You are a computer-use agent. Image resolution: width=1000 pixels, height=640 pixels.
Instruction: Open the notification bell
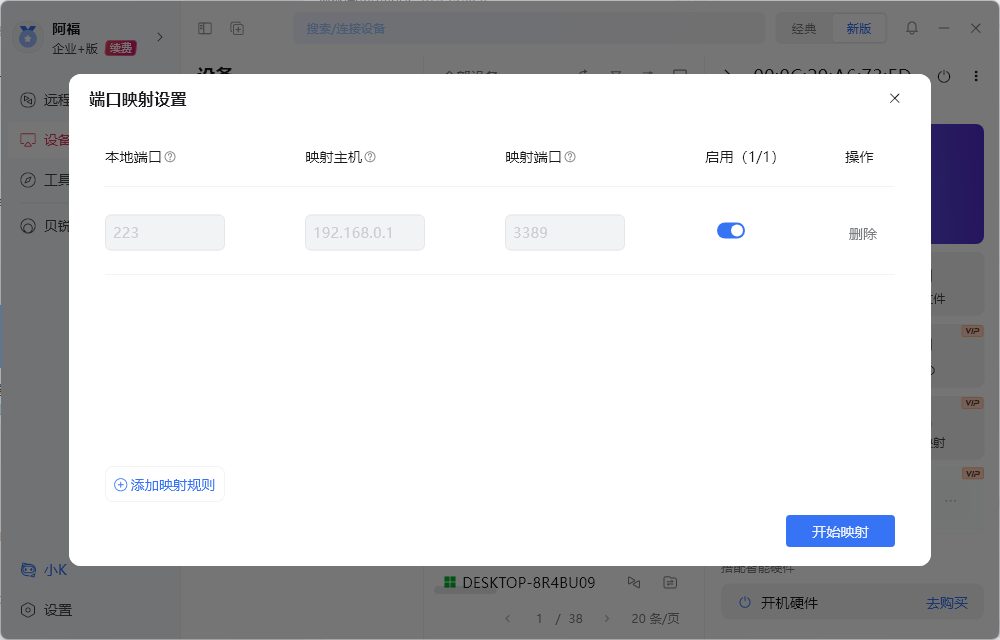(911, 28)
